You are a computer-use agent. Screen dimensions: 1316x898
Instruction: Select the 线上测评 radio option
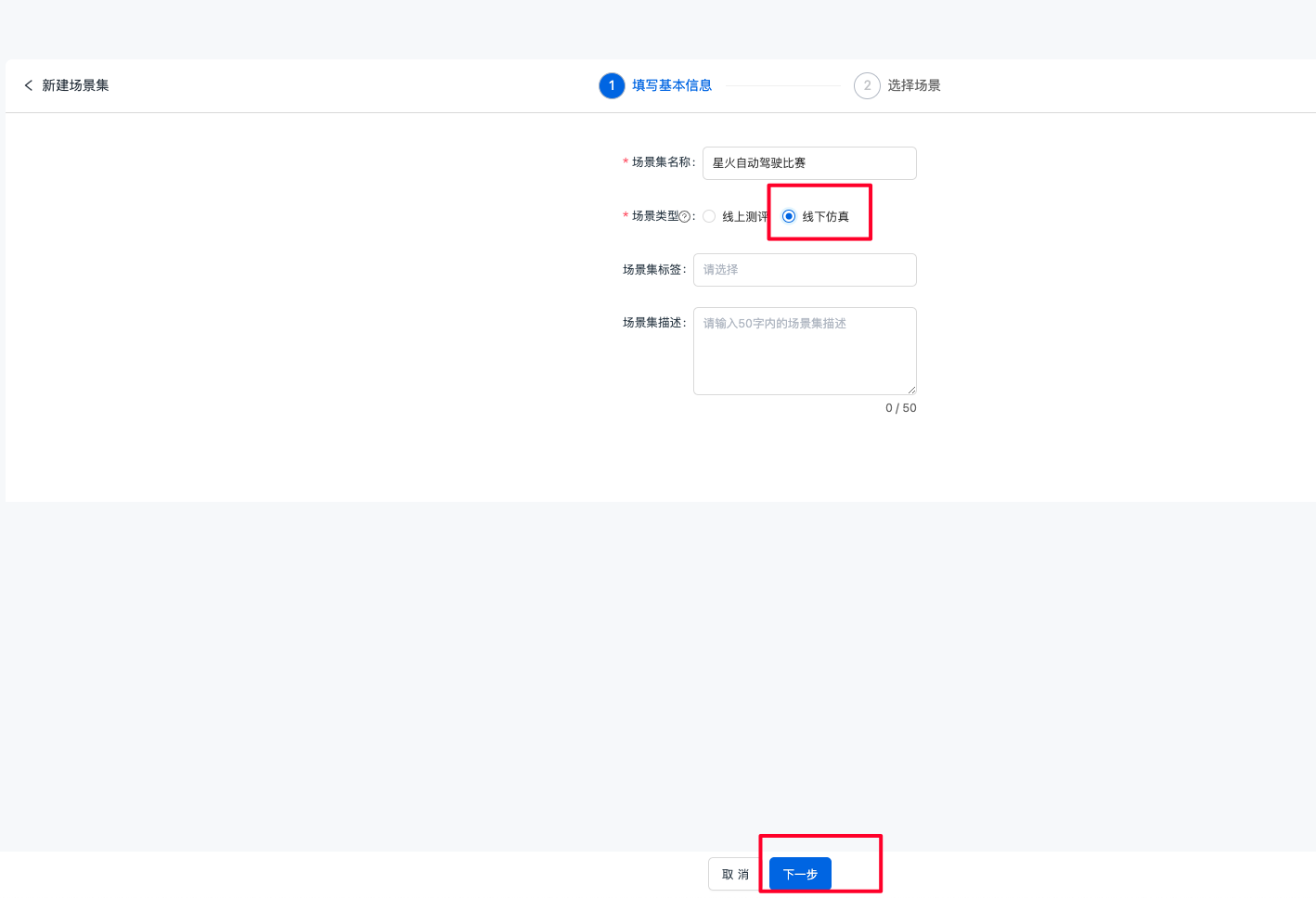[709, 215]
